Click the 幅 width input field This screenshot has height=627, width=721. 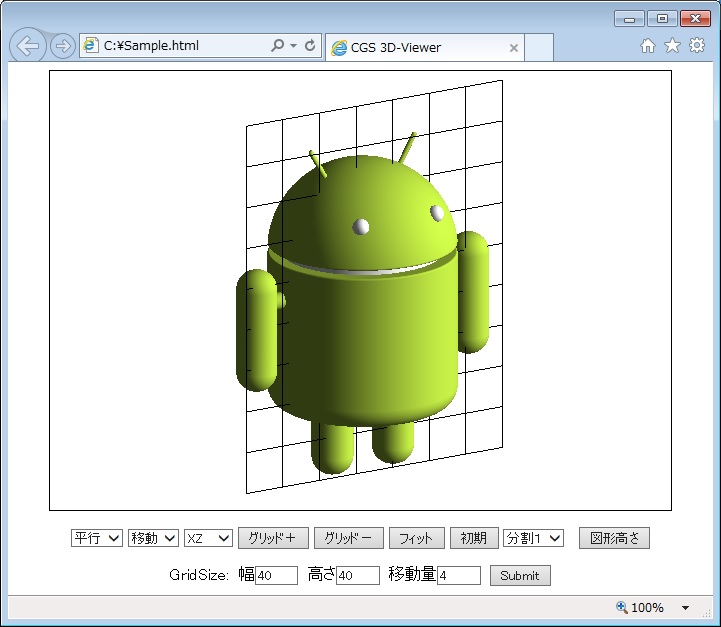[276, 576]
